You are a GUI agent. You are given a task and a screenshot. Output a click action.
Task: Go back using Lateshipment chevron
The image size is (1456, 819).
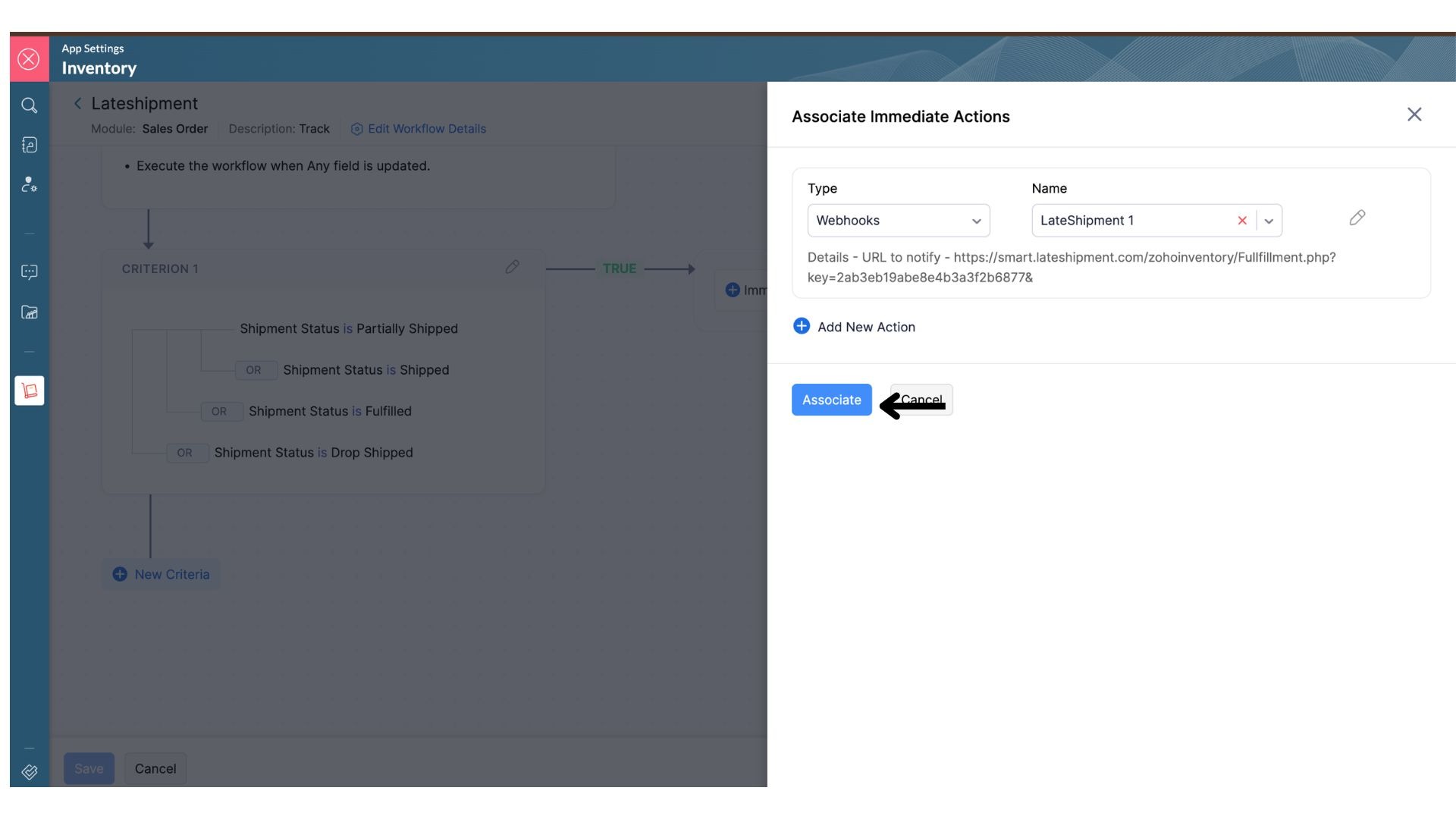coord(77,104)
